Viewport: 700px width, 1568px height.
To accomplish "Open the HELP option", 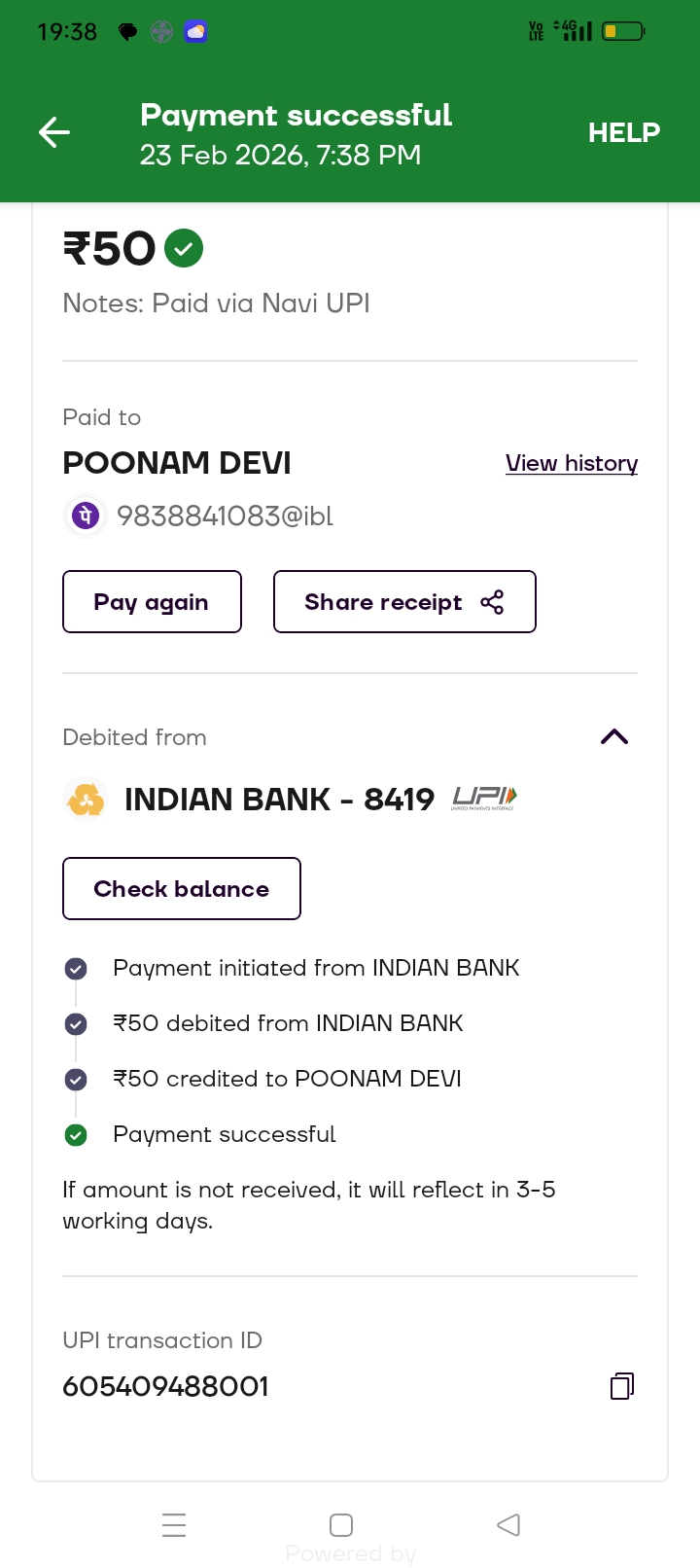I will pos(623,132).
